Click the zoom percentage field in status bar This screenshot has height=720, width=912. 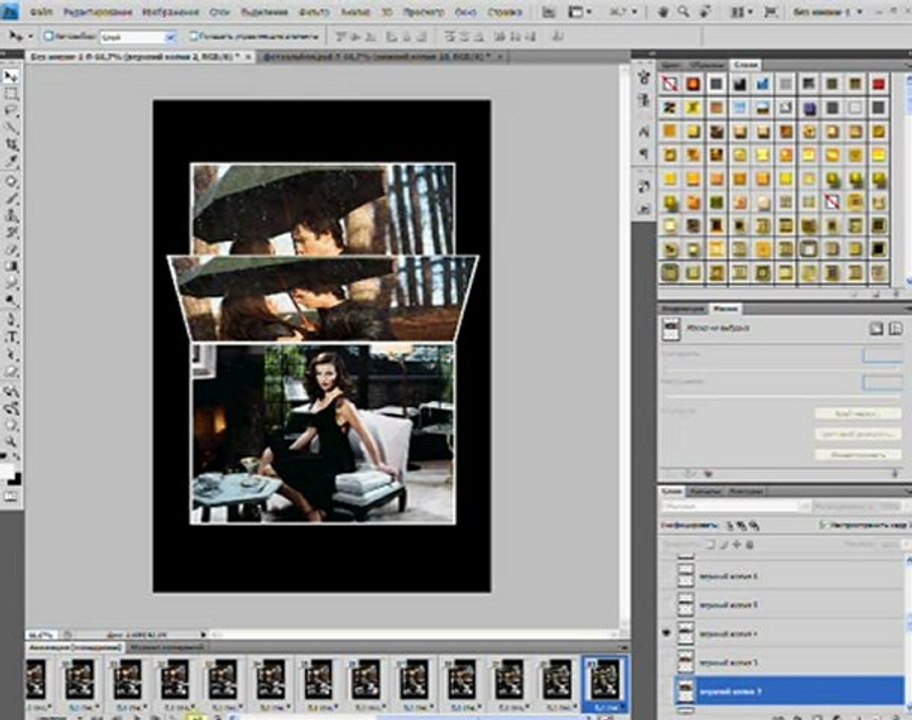coord(40,635)
